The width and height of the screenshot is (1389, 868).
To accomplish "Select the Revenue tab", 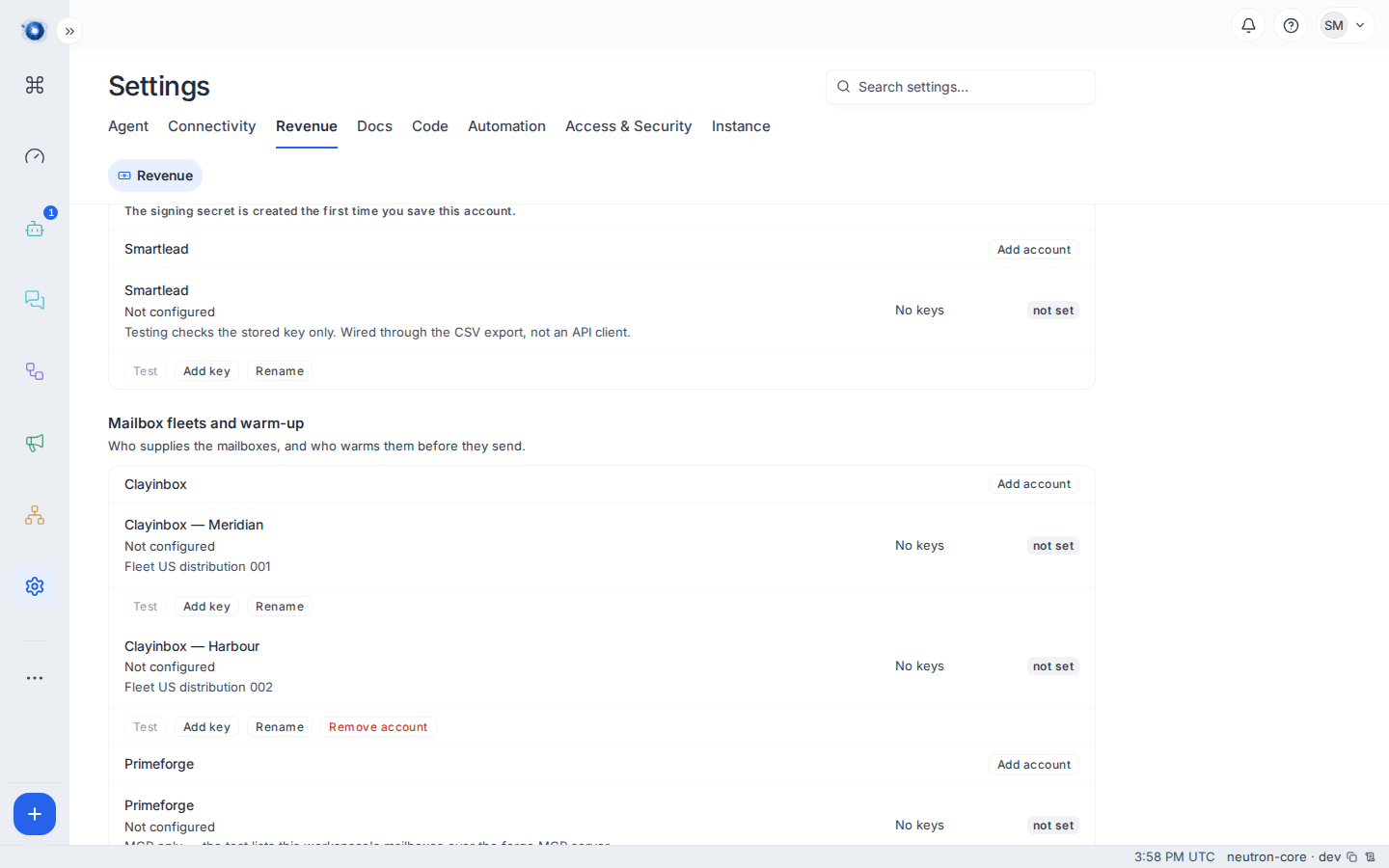I will point(307,126).
